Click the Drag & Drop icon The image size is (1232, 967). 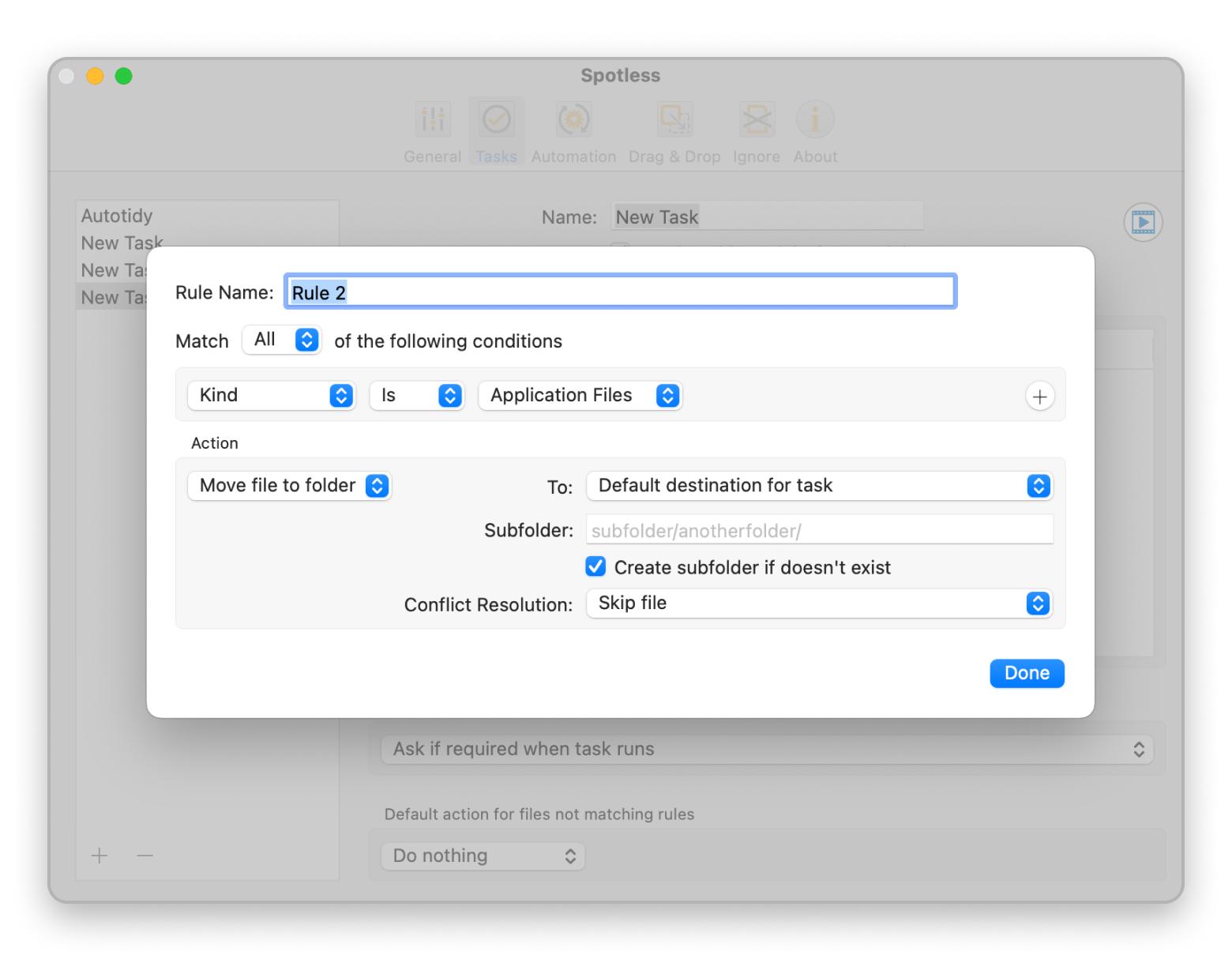[x=674, y=121]
